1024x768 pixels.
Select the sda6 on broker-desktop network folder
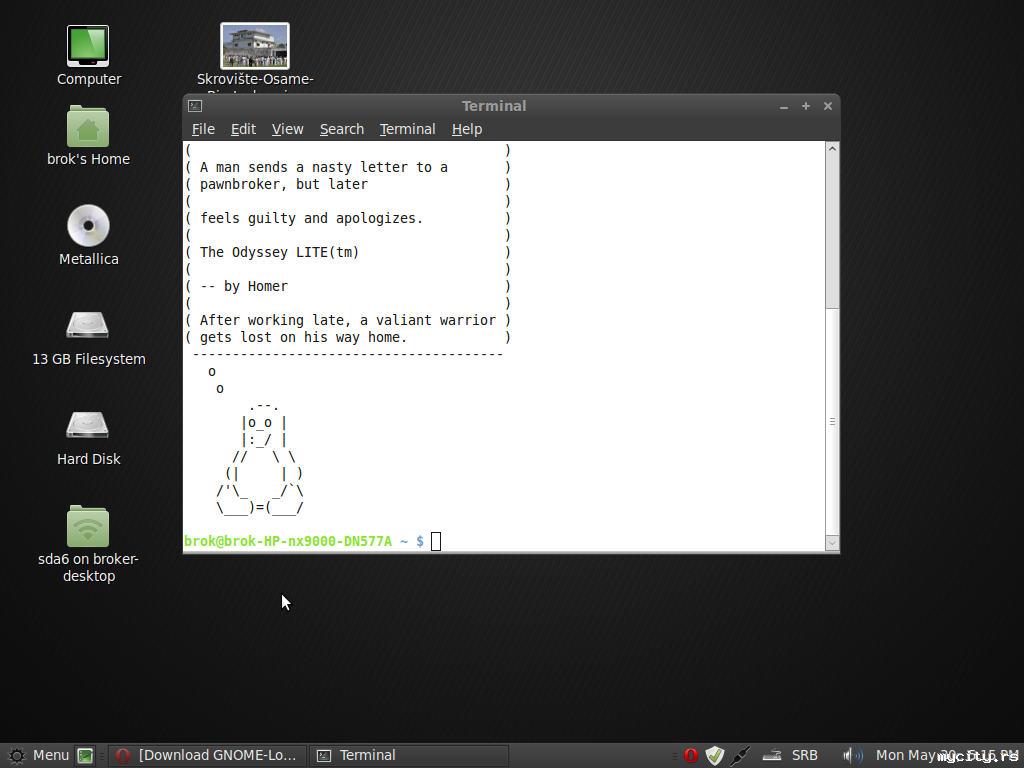[x=88, y=526]
